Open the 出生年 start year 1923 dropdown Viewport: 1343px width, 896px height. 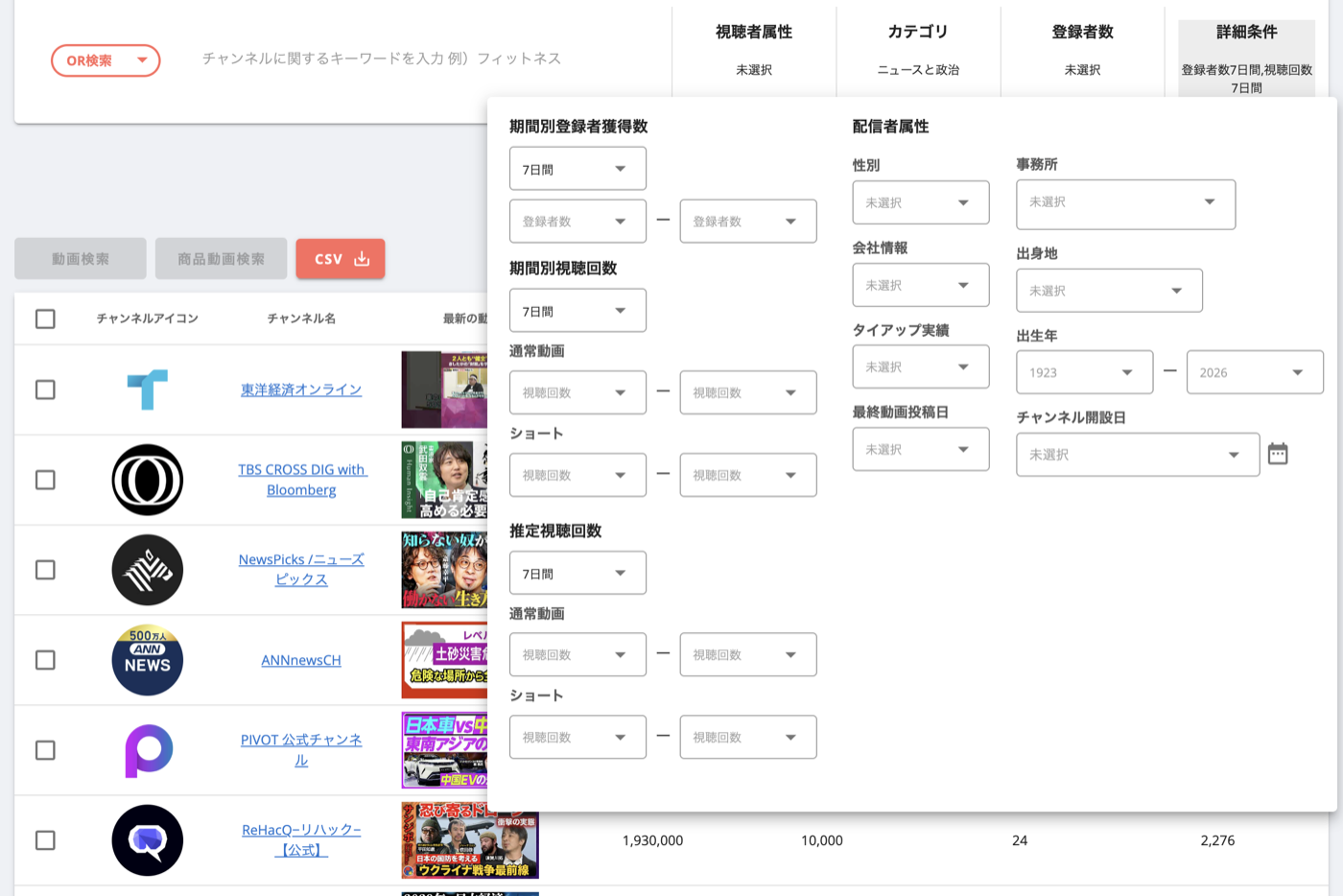click(1085, 372)
